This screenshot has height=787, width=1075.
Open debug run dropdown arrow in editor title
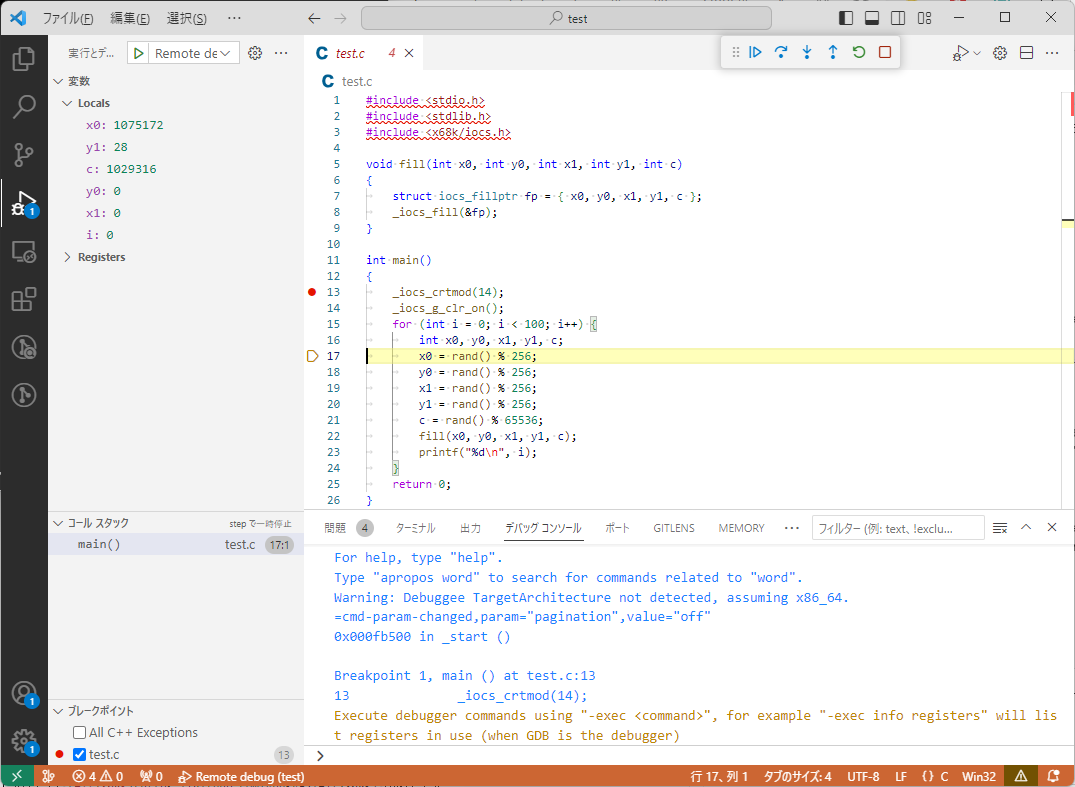pyautogui.click(x=978, y=53)
